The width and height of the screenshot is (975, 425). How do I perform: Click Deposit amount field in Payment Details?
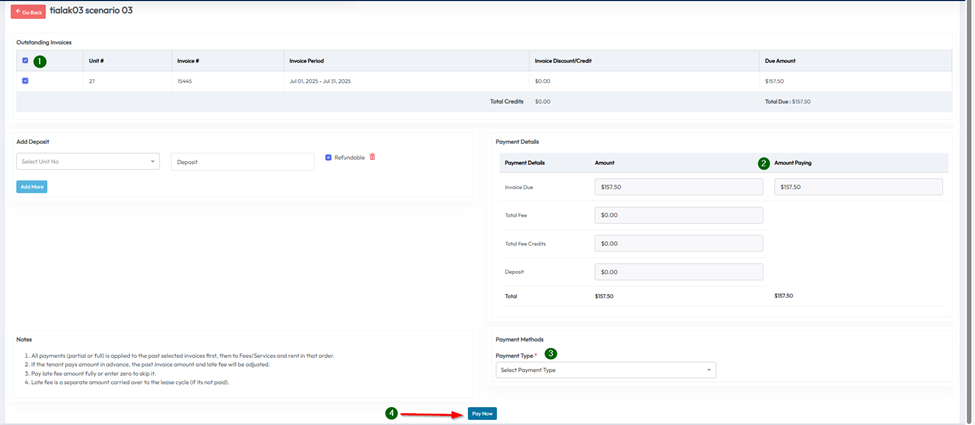(x=678, y=272)
